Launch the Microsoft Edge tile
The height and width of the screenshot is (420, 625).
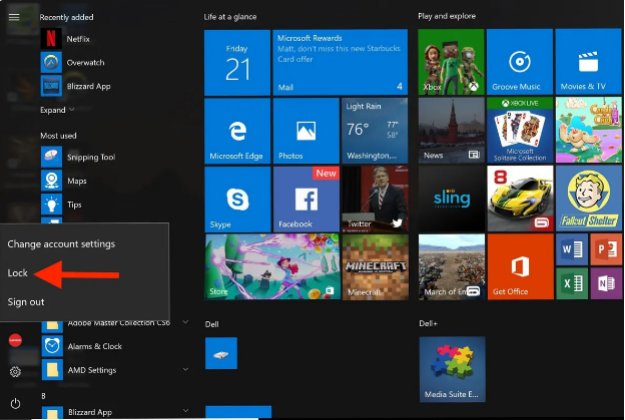click(237, 131)
